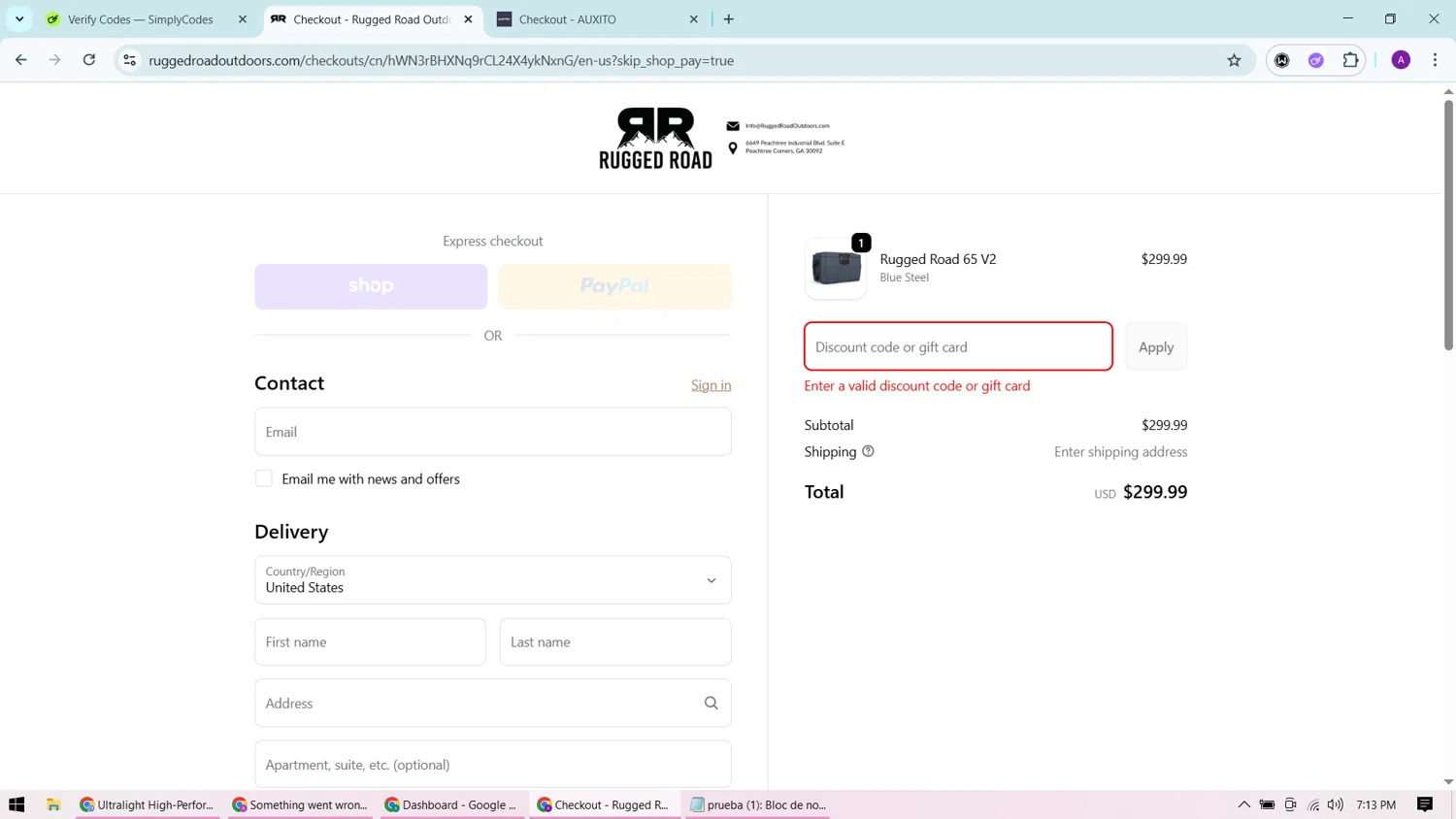Click the email envelope icon in header

click(x=733, y=126)
